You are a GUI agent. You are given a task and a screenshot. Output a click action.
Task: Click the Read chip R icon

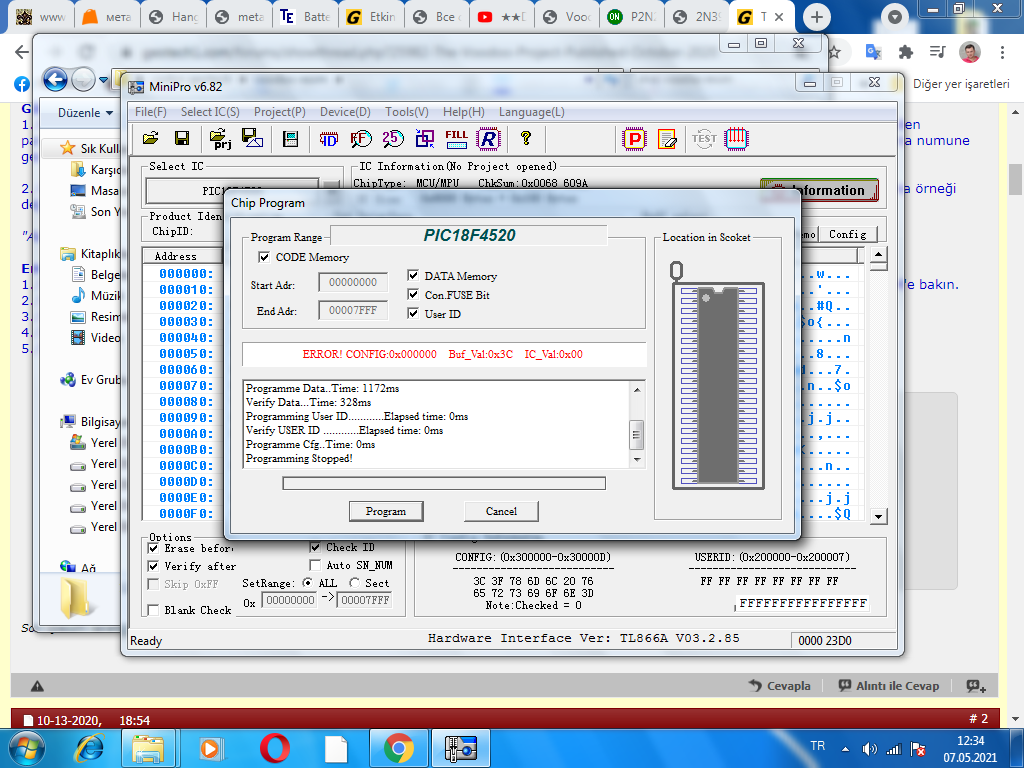tap(487, 138)
